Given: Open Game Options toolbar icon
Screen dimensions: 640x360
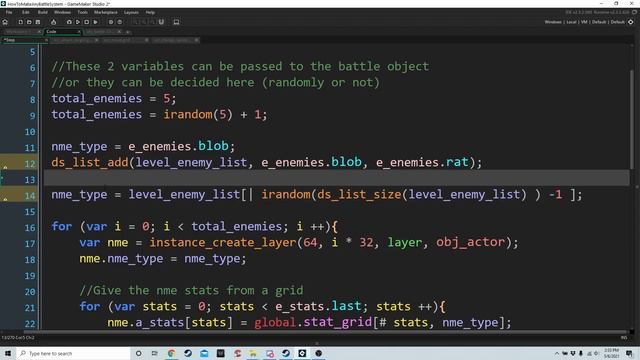Looking at the screenshot, I should pyautogui.click(x=111, y=22).
